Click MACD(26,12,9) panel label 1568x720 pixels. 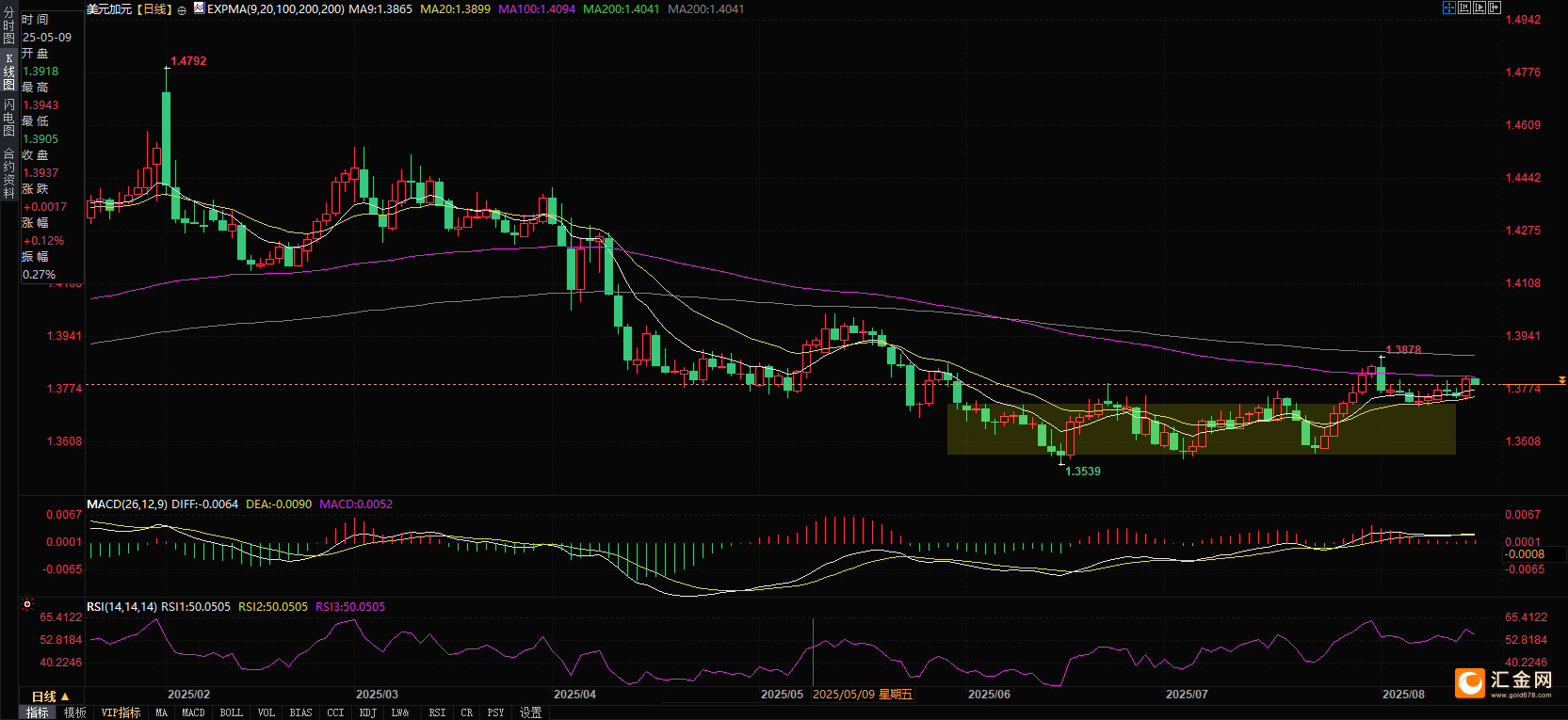(x=127, y=504)
